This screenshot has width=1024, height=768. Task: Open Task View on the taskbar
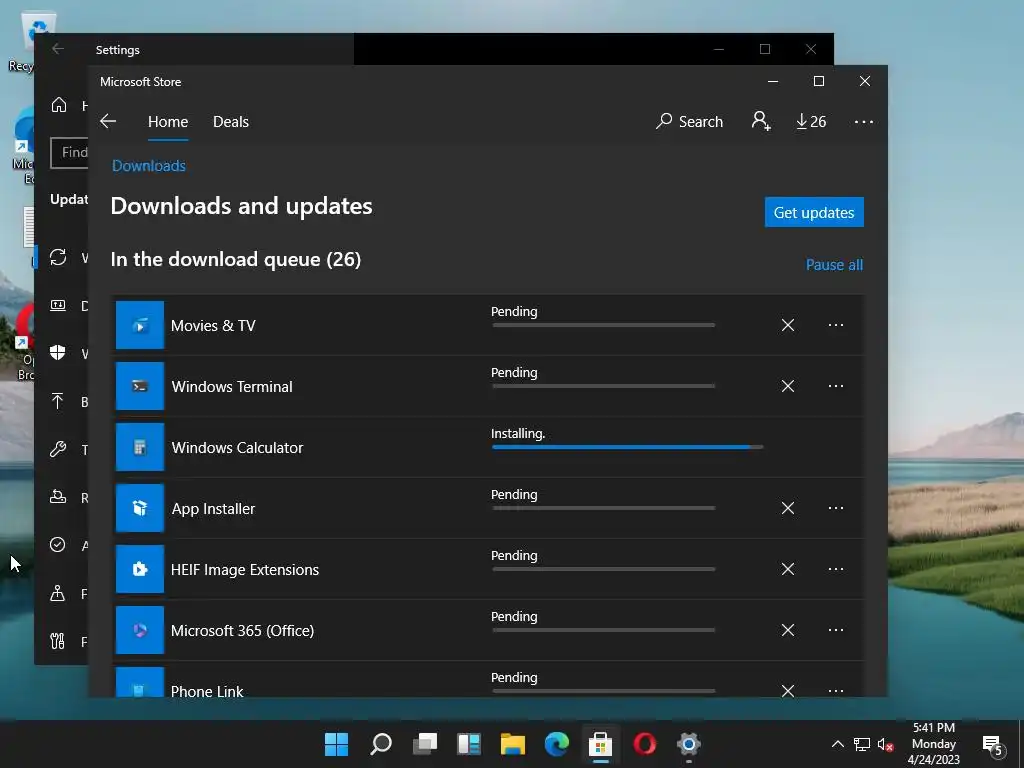coord(425,744)
